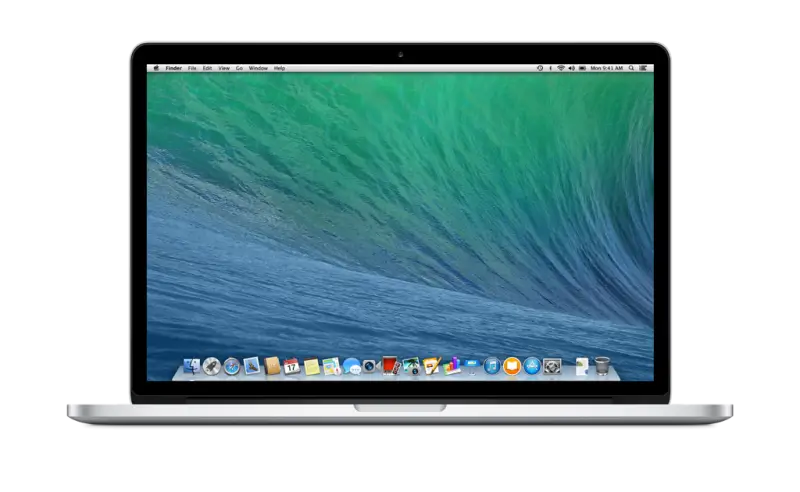Open Launchpad rocket icon in Dock
This screenshot has width=800, height=492.
[x=212, y=366]
